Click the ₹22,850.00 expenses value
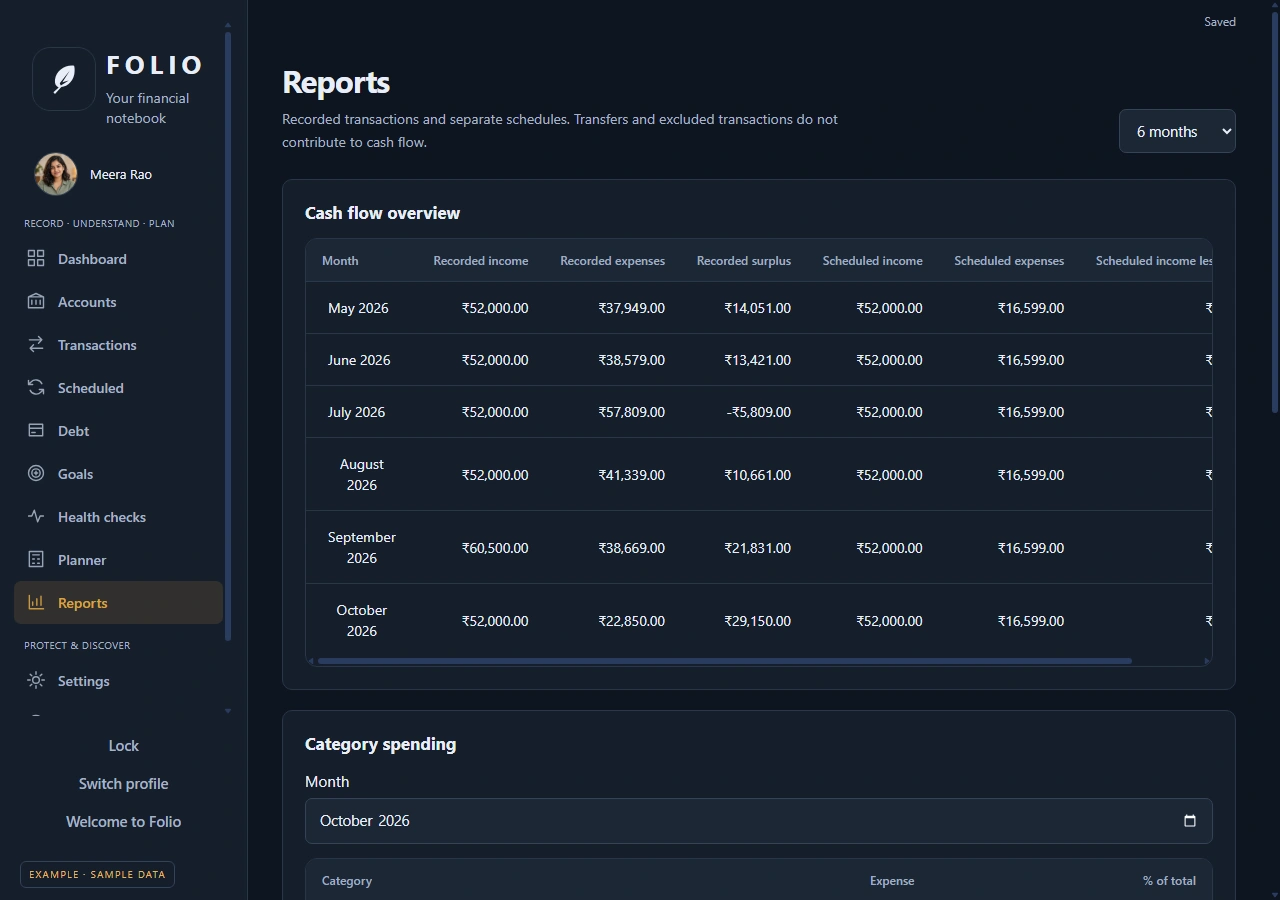Screen dimensions: 1280x900 [x=632, y=621]
